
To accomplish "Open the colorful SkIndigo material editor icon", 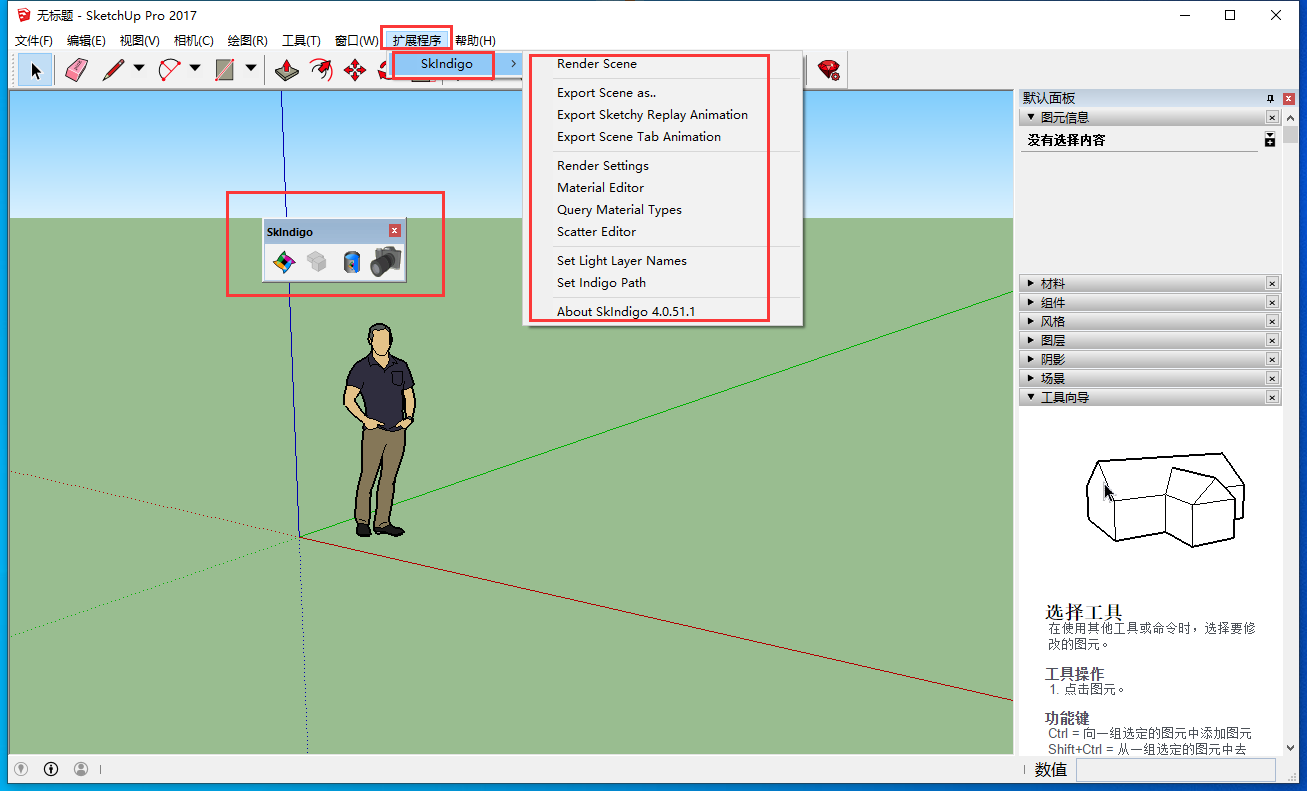I will (284, 263).
